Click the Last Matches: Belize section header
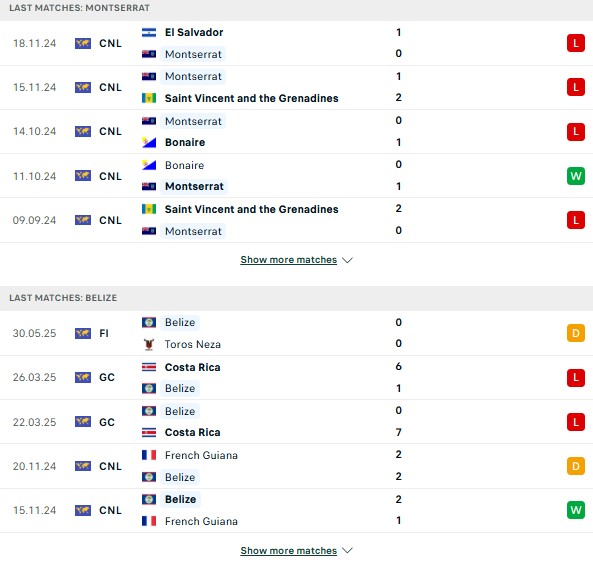The width and height of the screenshot is (593, 567). [x=296, y=298]
